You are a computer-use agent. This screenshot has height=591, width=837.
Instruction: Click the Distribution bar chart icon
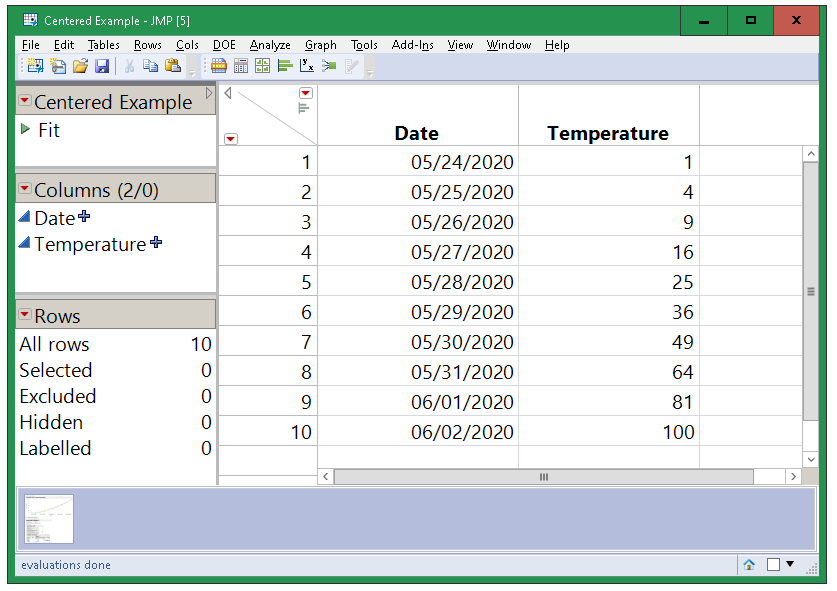[x=285, y=66]
